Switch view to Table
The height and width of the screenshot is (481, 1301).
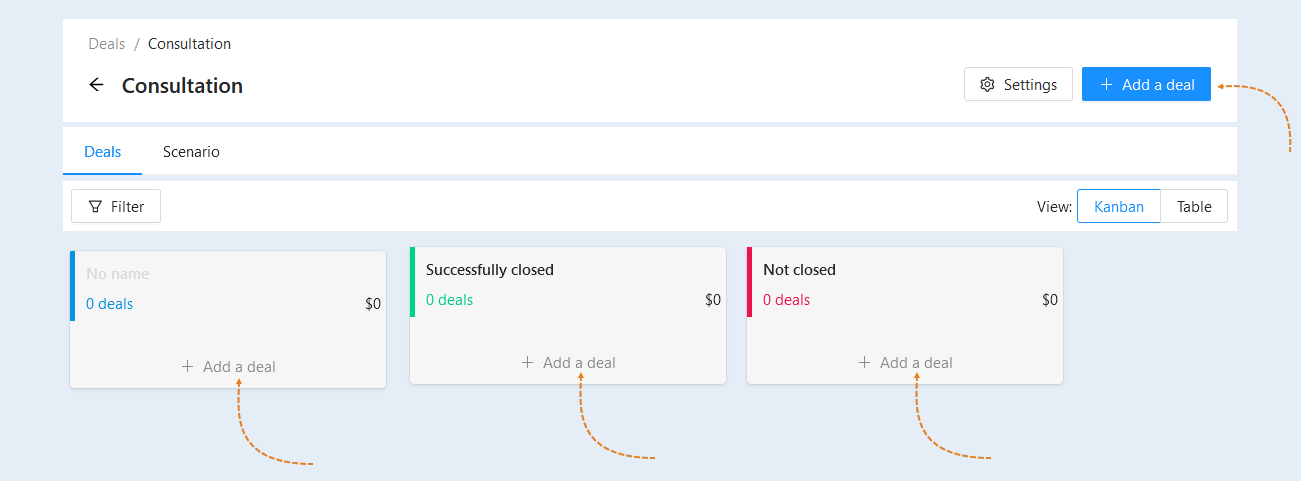pos(1194,207)
